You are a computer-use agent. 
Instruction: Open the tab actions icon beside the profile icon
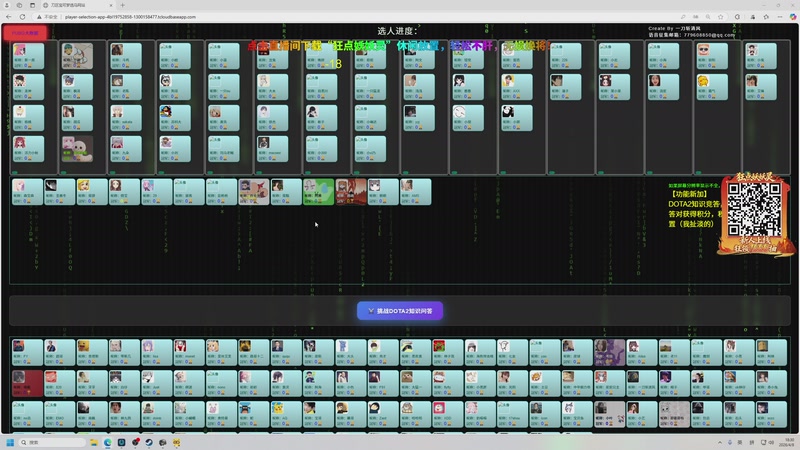coord(19,5)
